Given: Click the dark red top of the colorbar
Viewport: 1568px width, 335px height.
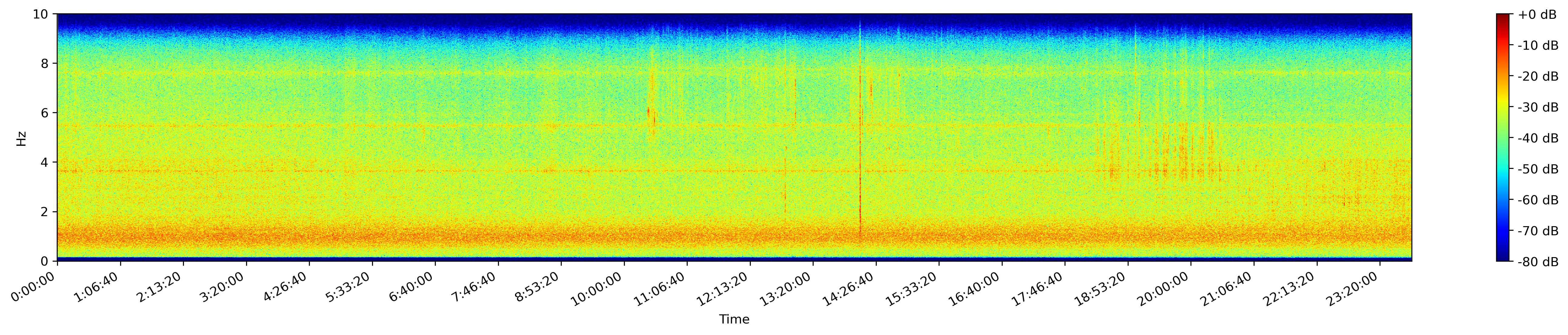Looking at the screenshot, I should (1503, 16).
